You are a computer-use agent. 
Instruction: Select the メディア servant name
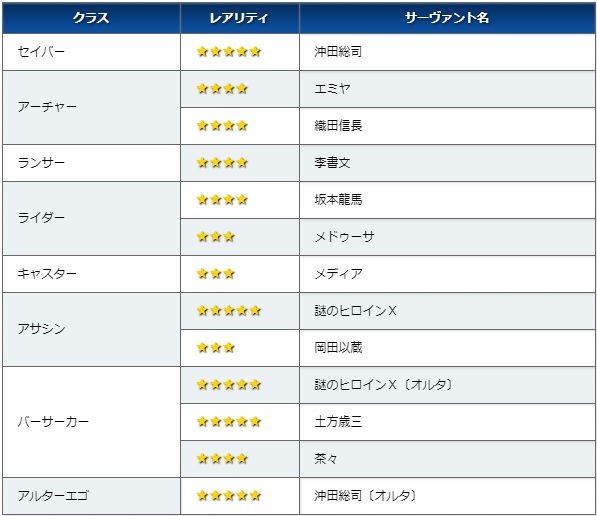tap(338, 274)
